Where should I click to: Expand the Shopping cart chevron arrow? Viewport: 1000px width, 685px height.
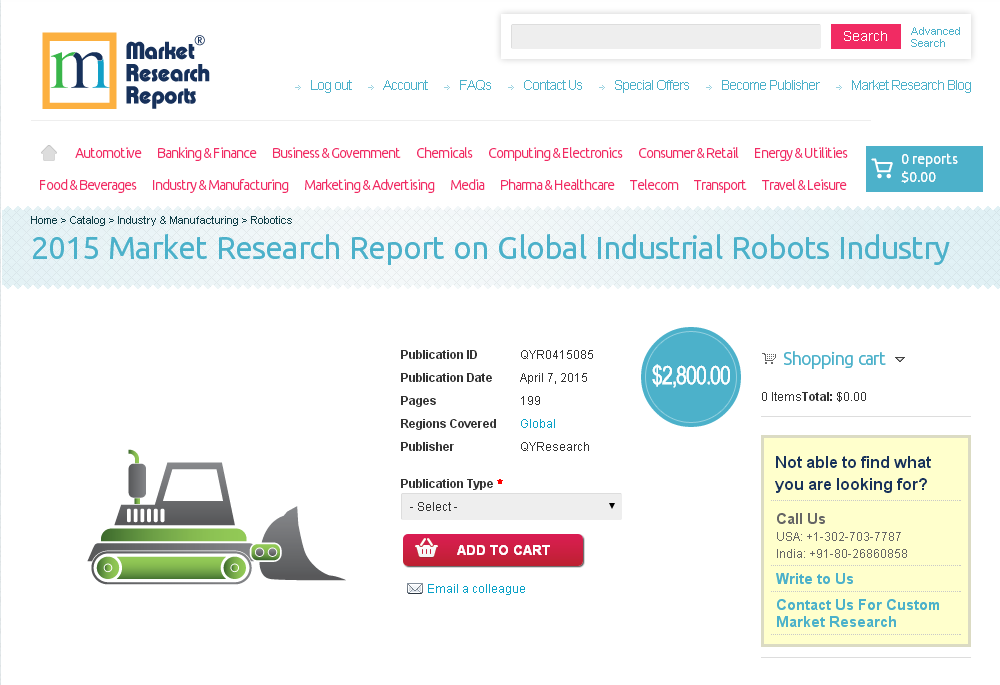(900, 359)
